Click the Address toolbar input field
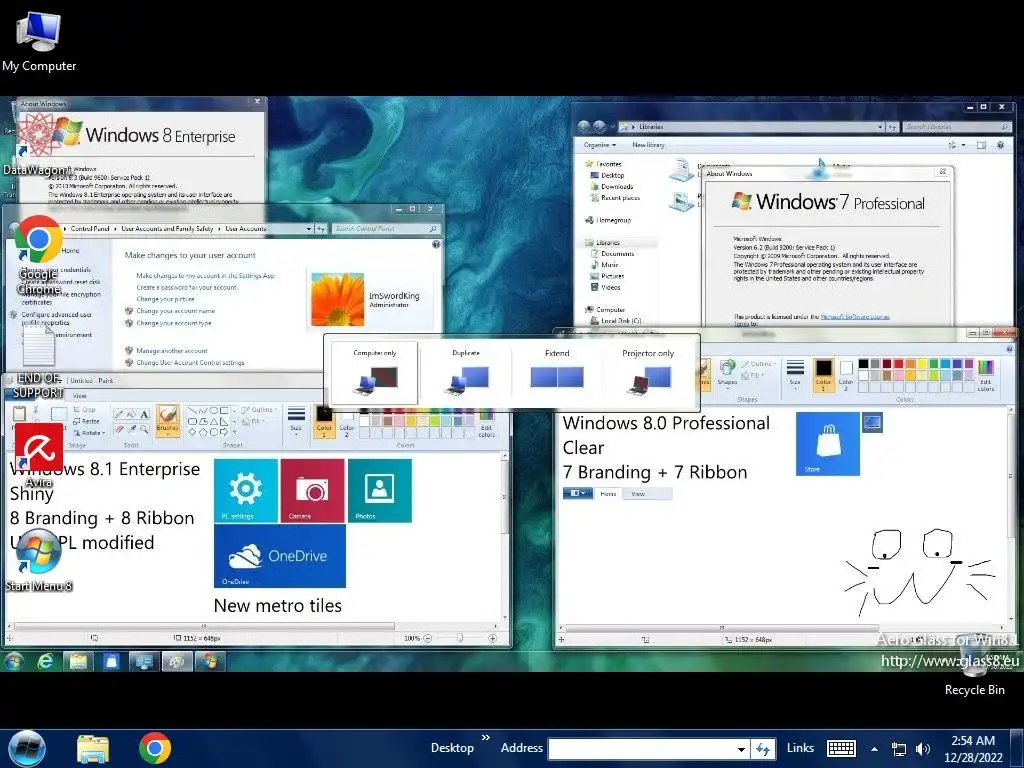 [642, 749]
